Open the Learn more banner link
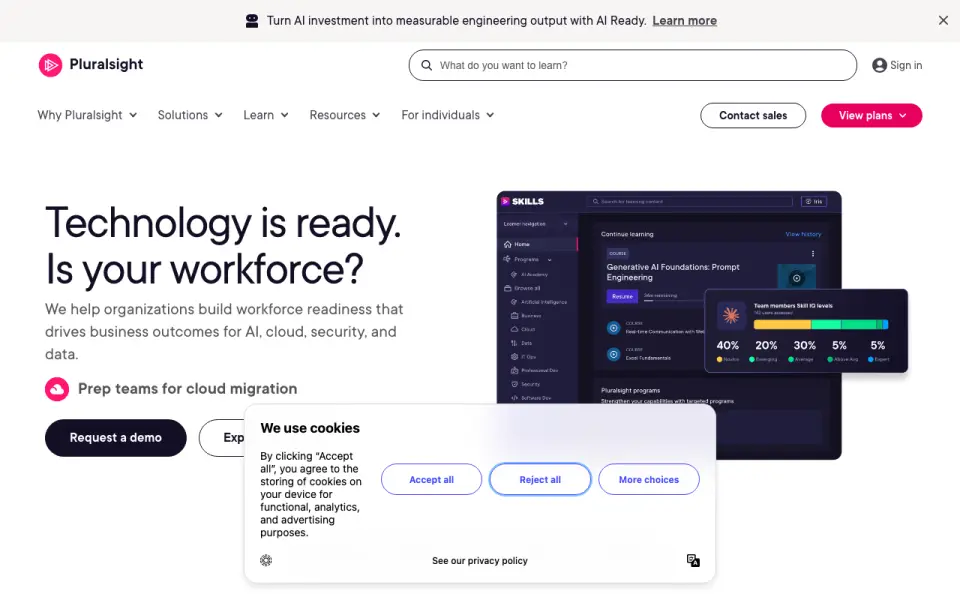960x600 pixels. (684, 21)
